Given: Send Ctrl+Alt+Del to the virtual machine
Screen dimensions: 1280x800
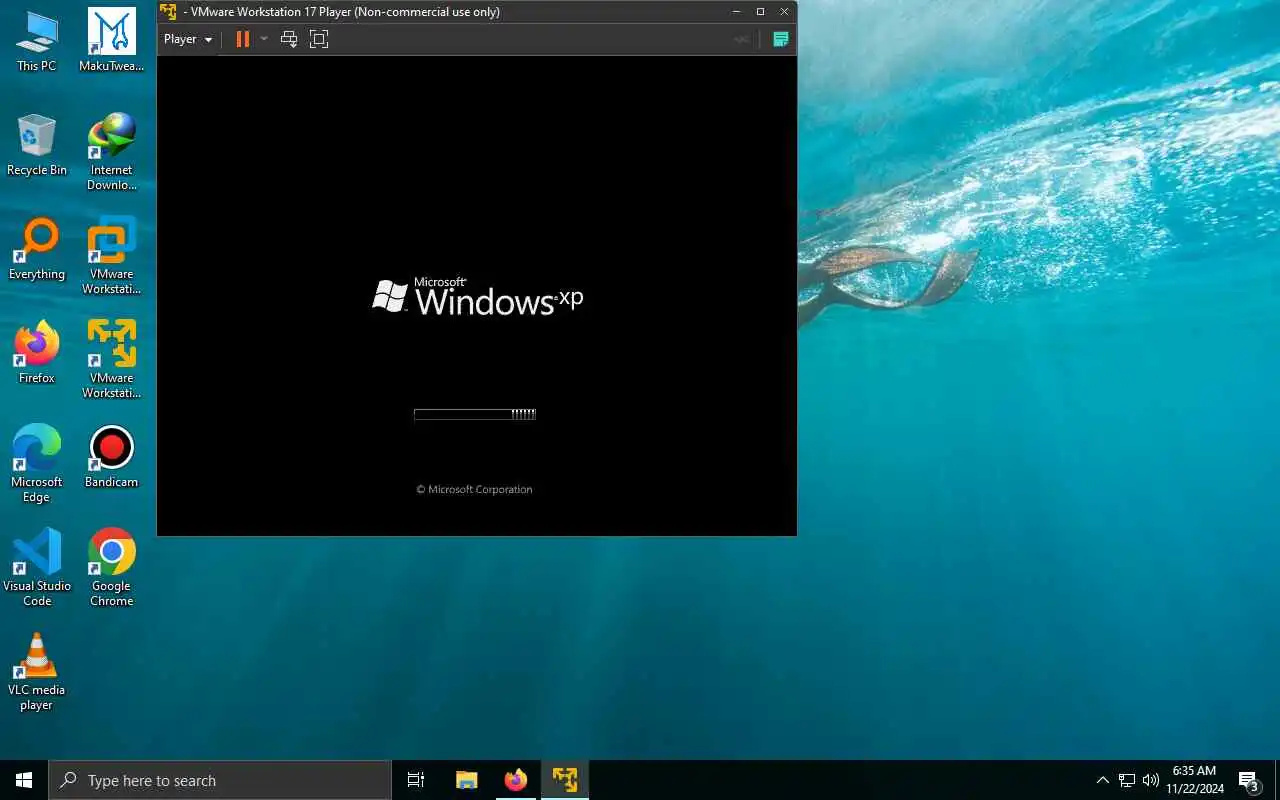Looking at the screenshot, I should (289, 39).
